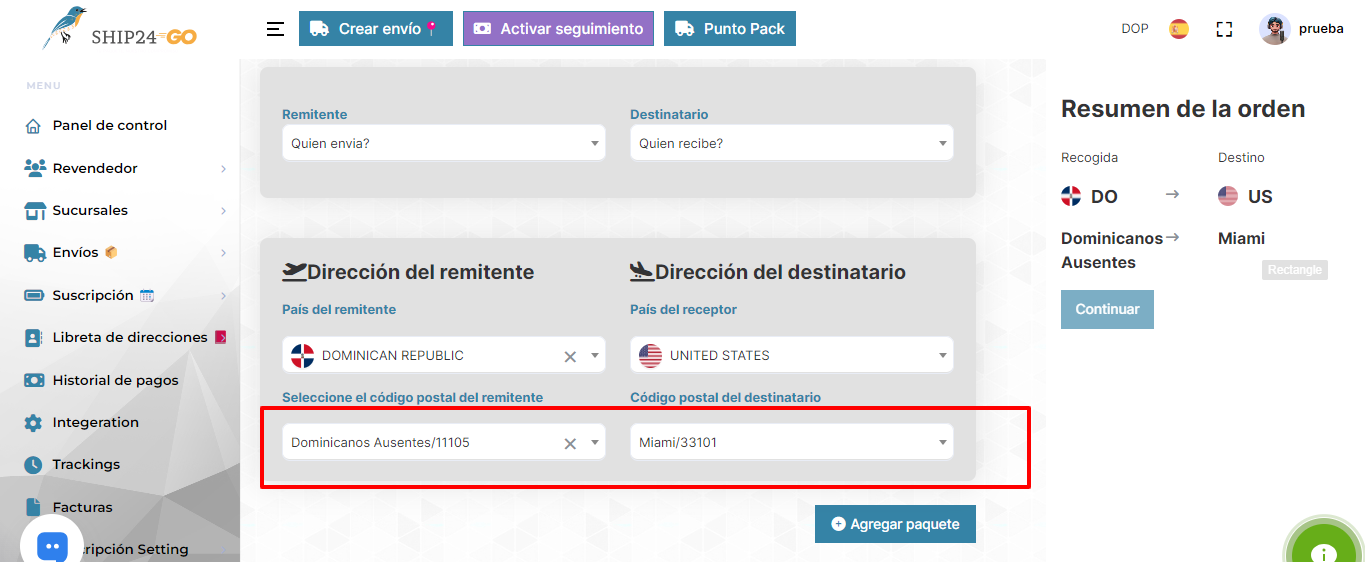Expand the Suscripción menu chevron
Viewport: 1365px width, 562px height.
tap(224, 296)
